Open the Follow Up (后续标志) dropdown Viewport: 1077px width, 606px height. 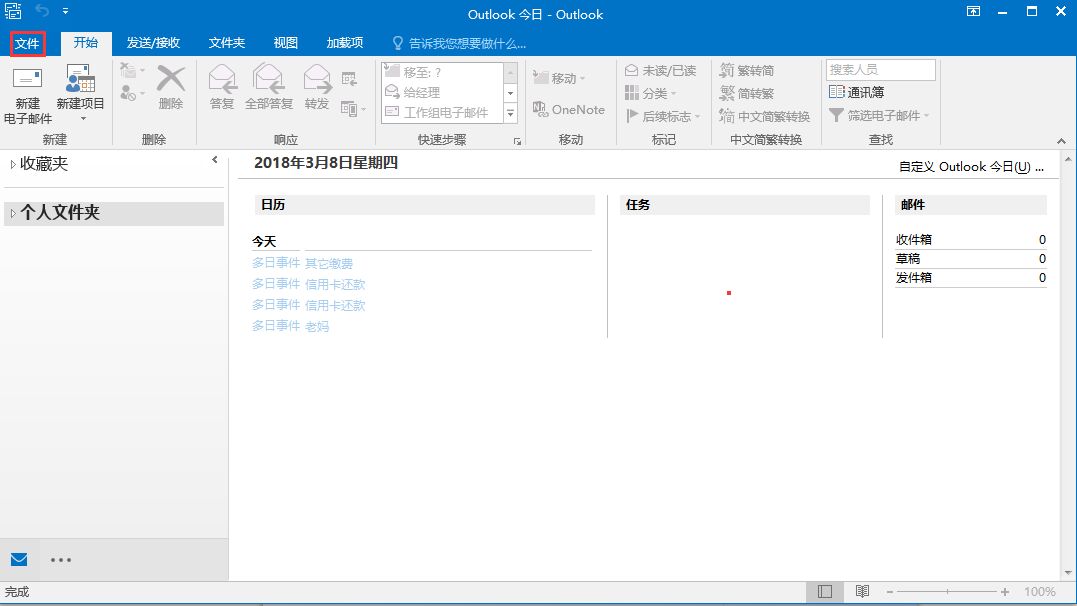pos(663,116)
